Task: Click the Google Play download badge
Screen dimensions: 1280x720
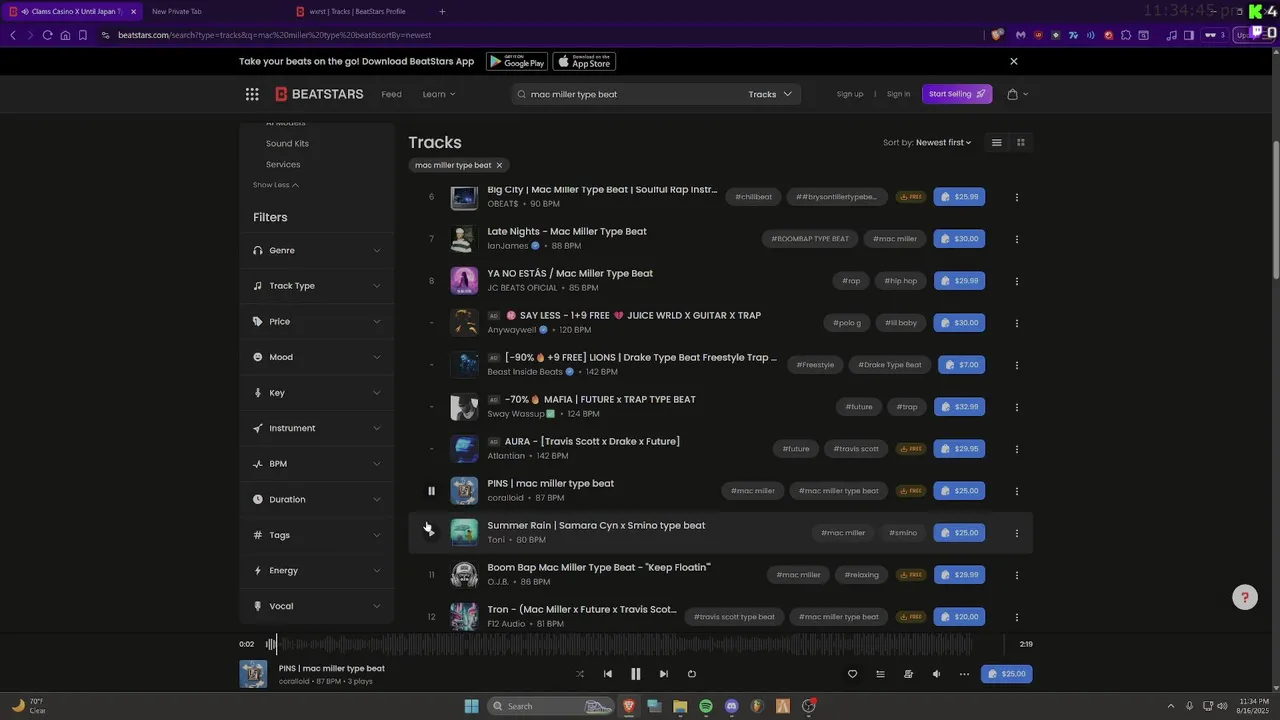Action: (517, 61)
